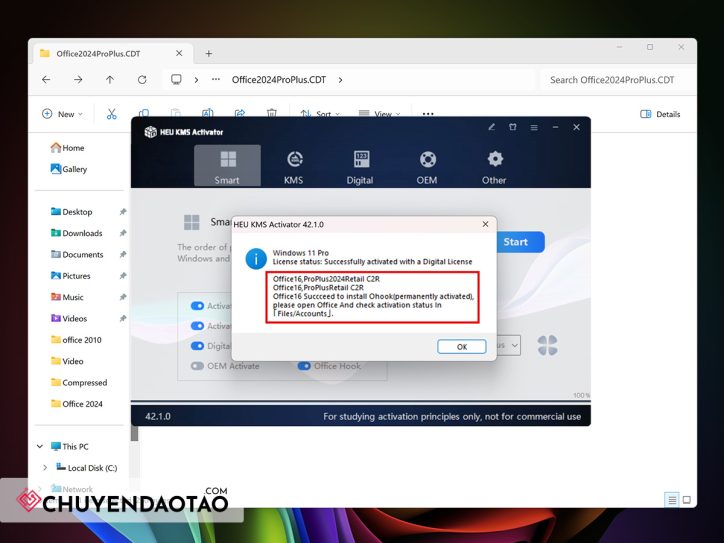Toggle the second Activate switch in the options list

197,326
